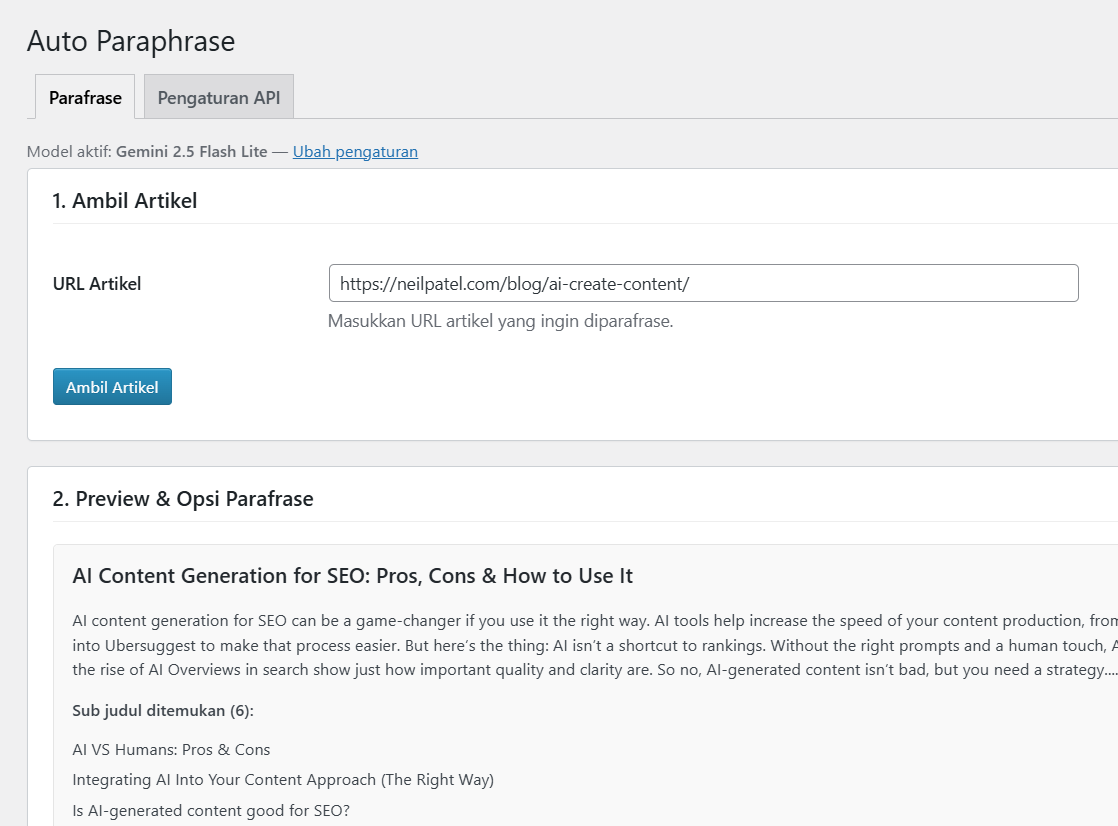Image resolution: width=1118 pixels, height=826 pixels.
Task: Switch to the Parafrase tab
Action: click(x=85, y=98)
